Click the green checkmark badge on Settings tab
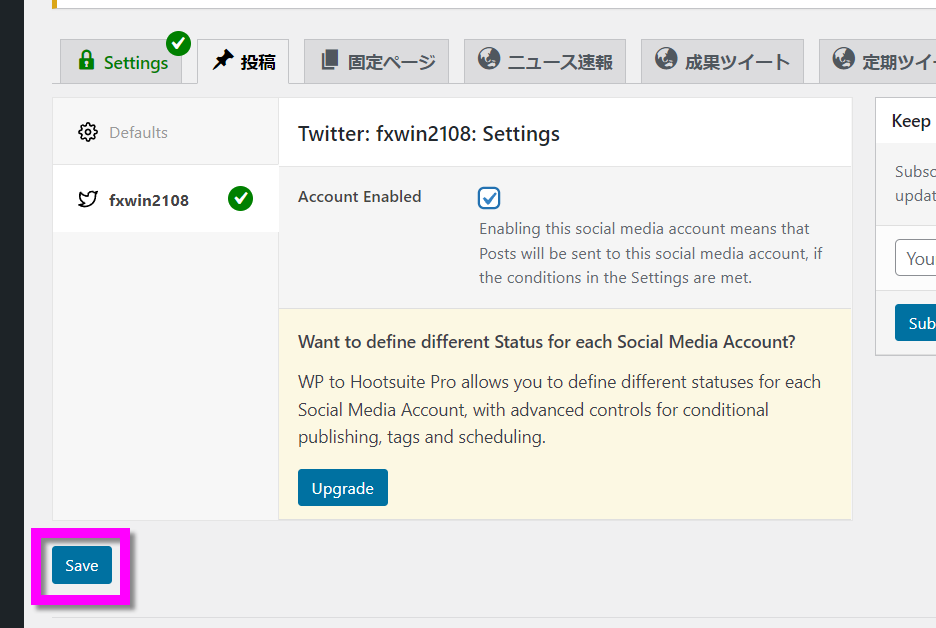936x628 pixels. tap(178, 44)
